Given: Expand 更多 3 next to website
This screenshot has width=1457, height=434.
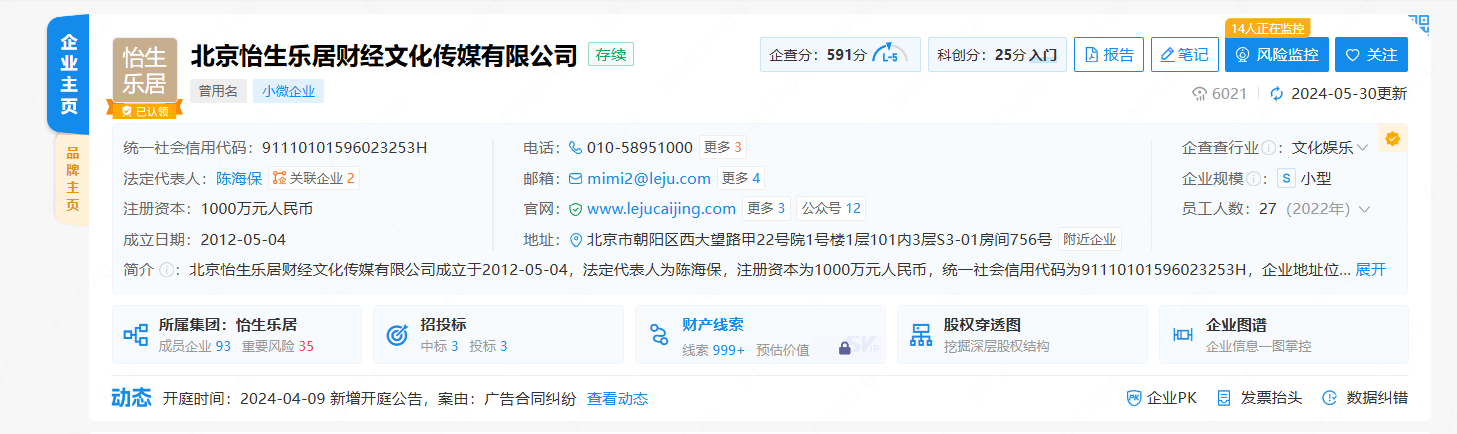Looking at the screenshot, I should [x=766, y=209].
